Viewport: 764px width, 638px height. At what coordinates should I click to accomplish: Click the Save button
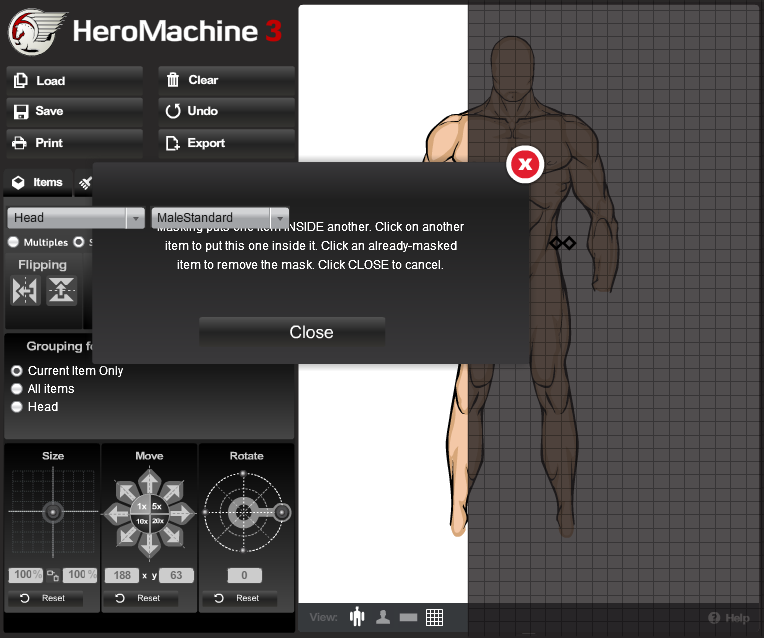(75, 112)
